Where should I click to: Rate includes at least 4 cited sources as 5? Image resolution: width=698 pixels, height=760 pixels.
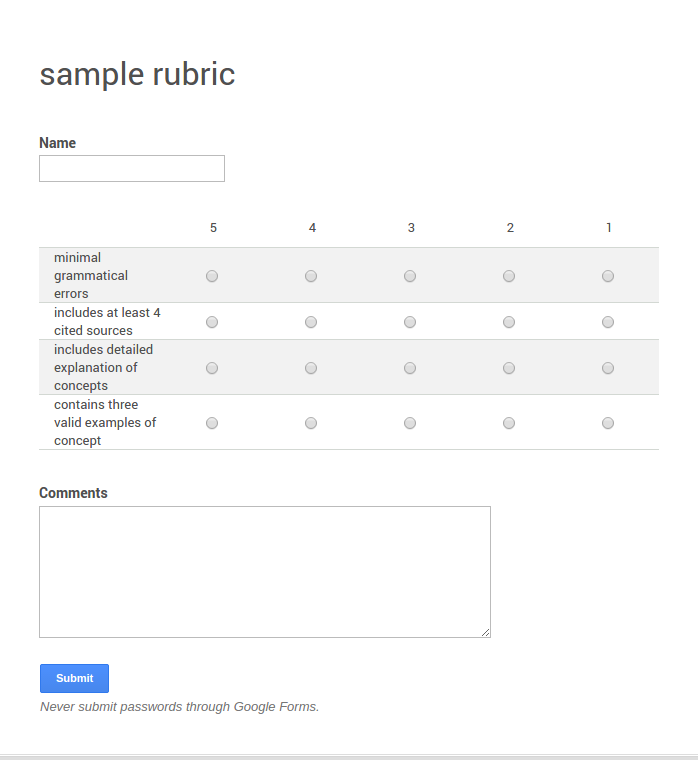pos(212,322)
